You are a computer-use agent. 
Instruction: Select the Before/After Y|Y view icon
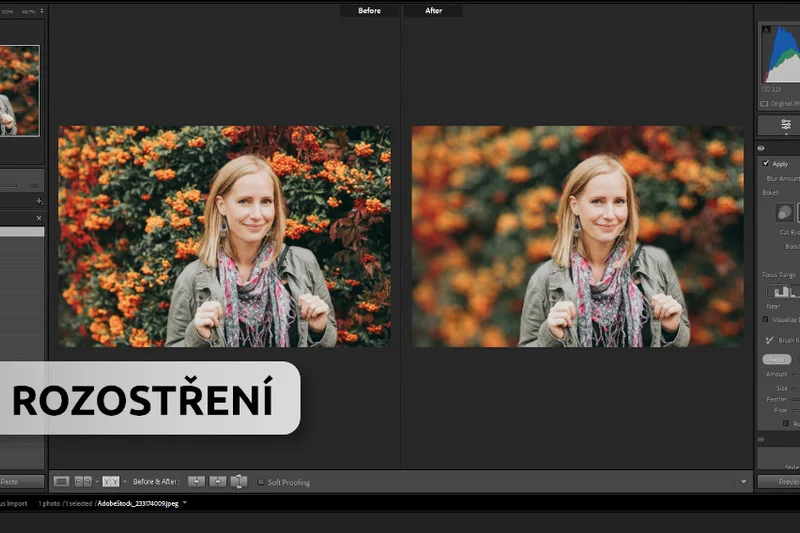click(111, 481)
